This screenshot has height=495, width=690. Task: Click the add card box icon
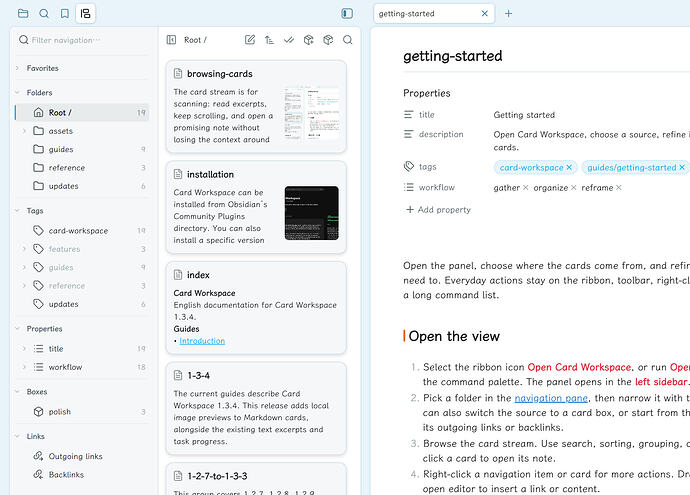point(308,40)
